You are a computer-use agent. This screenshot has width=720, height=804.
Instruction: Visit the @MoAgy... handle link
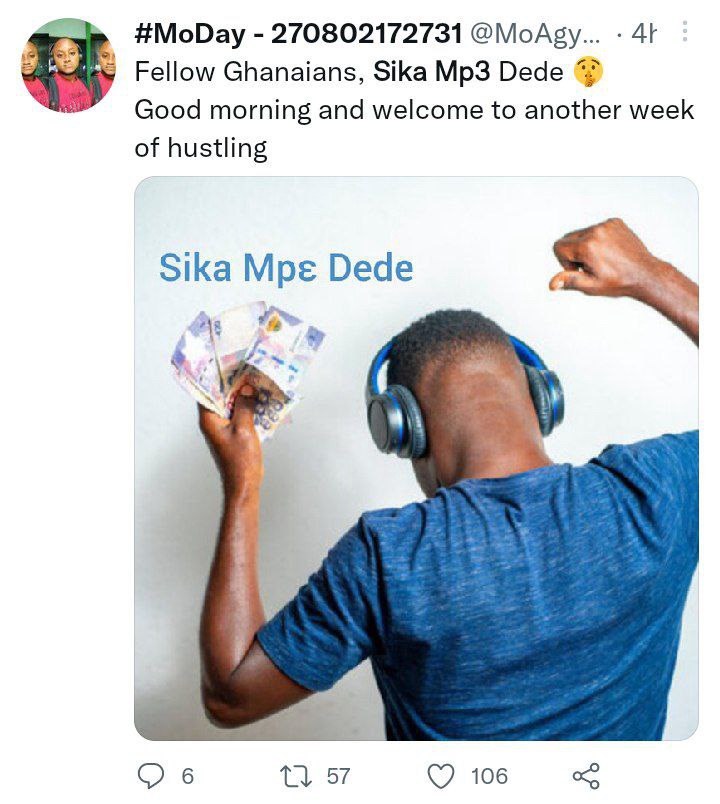pyautogui.click(x=535, y=34)
